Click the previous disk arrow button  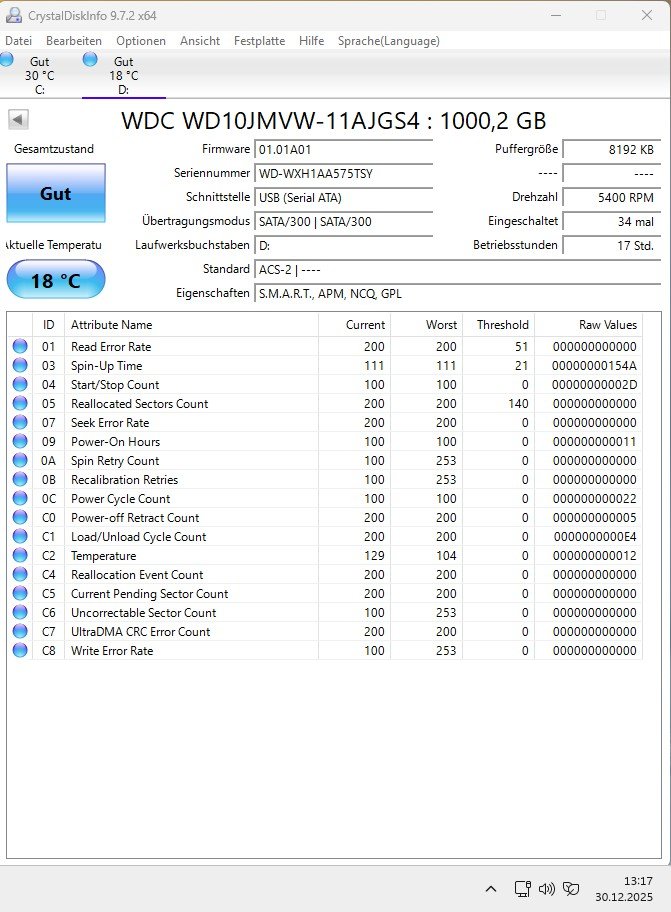coord(18,120)
